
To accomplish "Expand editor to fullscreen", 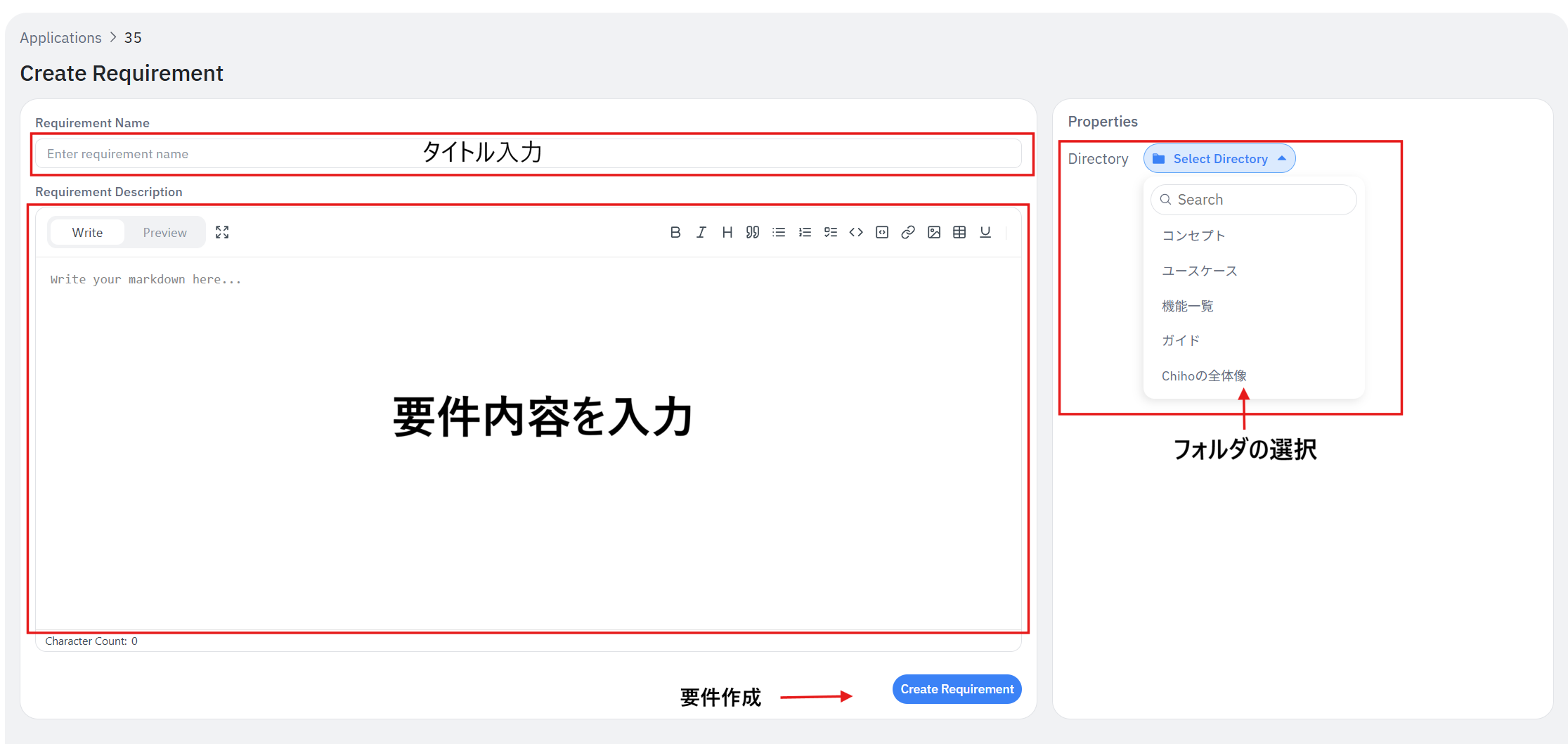I will coord(222,232).
